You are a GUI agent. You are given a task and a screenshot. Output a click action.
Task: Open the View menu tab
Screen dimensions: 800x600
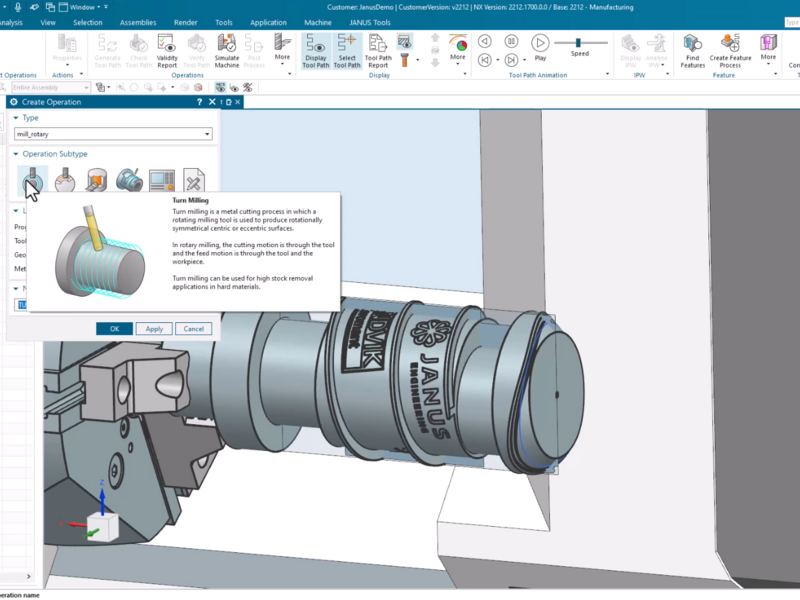click(x=48, y=22)
